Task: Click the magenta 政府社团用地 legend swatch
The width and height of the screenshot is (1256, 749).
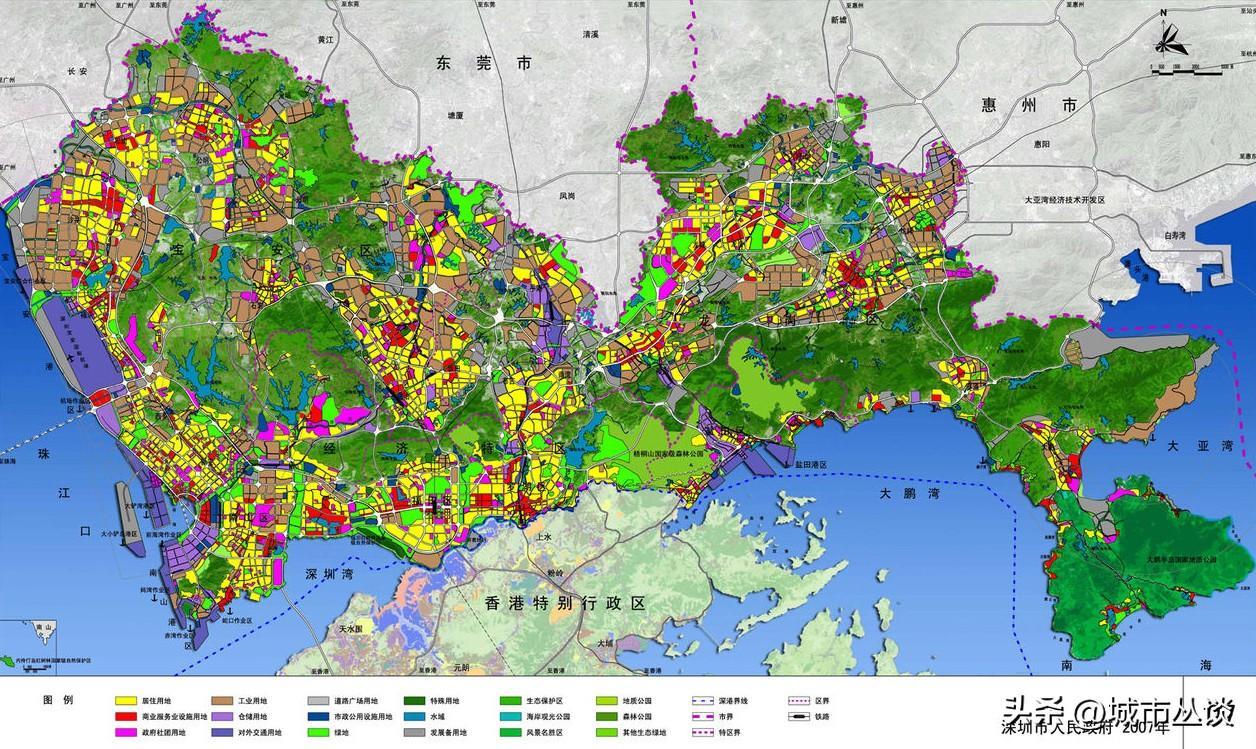Action: [x=126, y=733]
